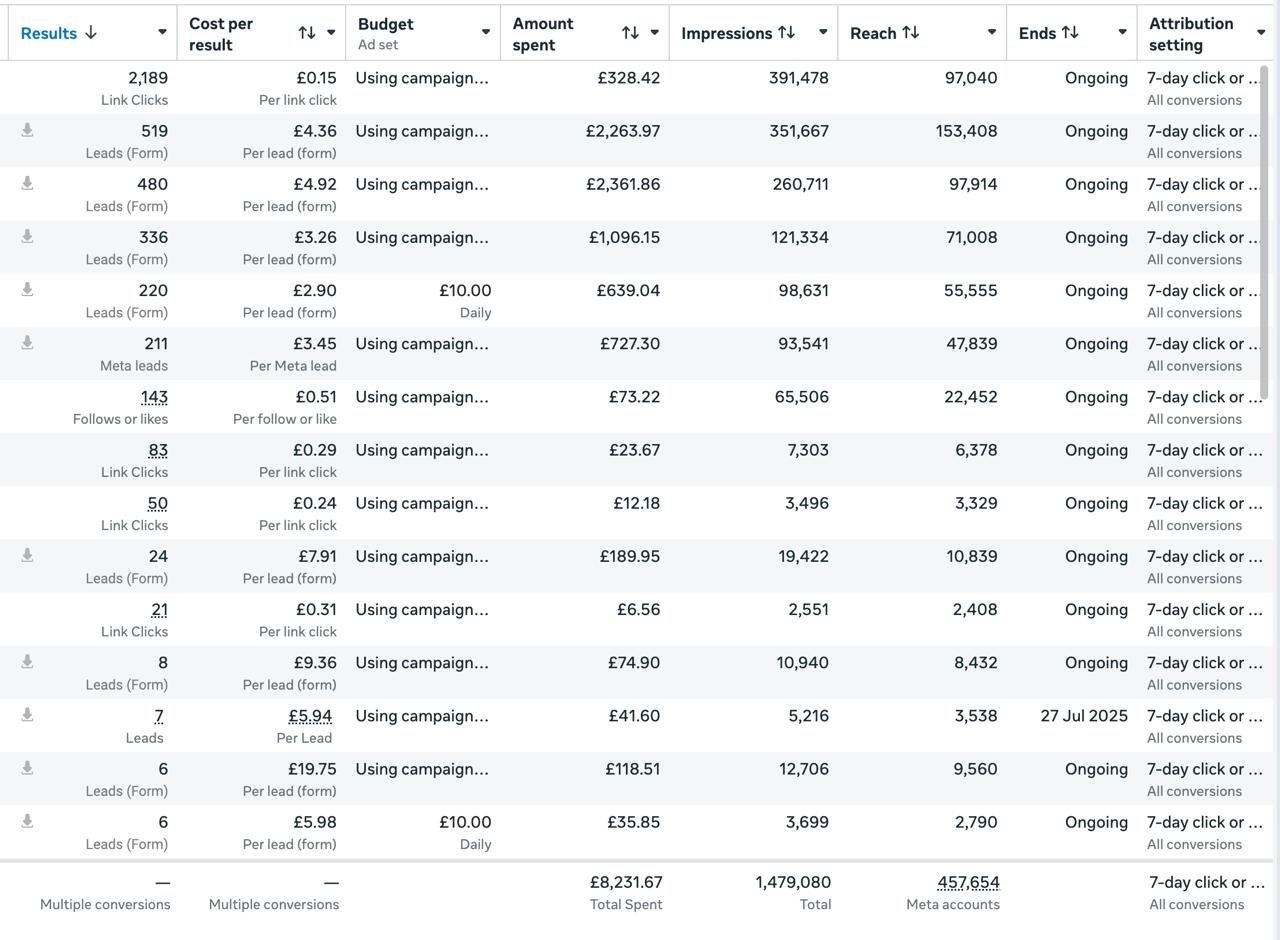Screen dimensions: 1280x940
Task: Click underlined total reach 457,654
Action: [x=968, y=882]
